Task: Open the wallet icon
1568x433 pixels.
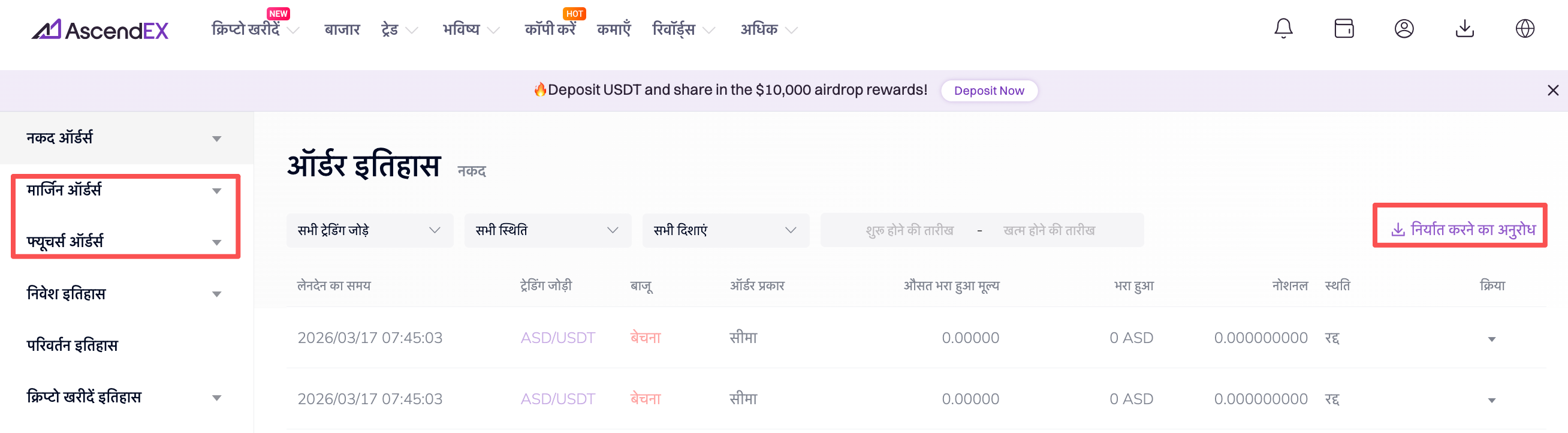Action: tap(1343, 29)
